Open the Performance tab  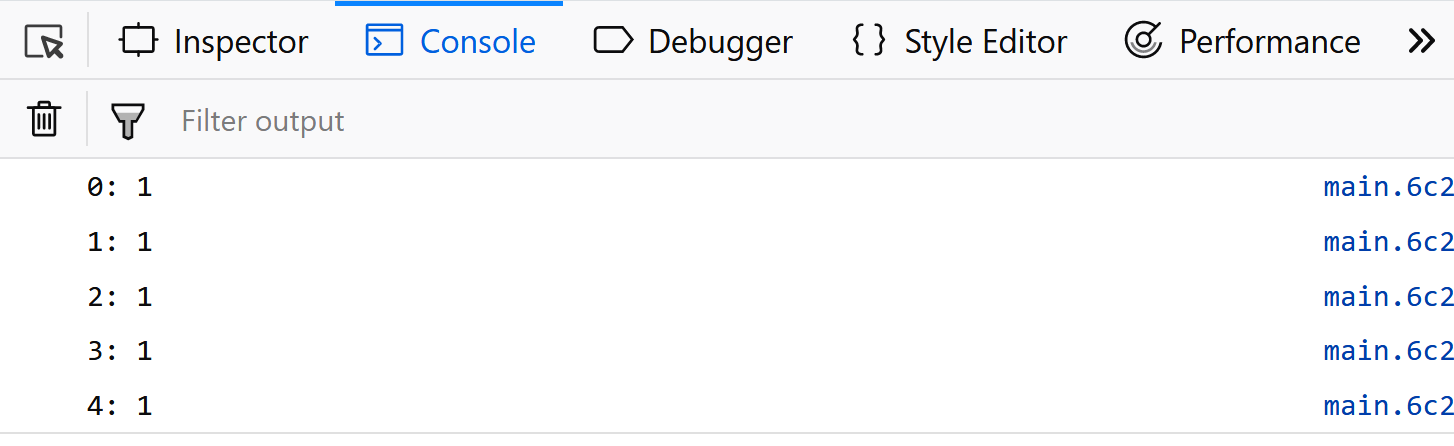point(1242,42)
